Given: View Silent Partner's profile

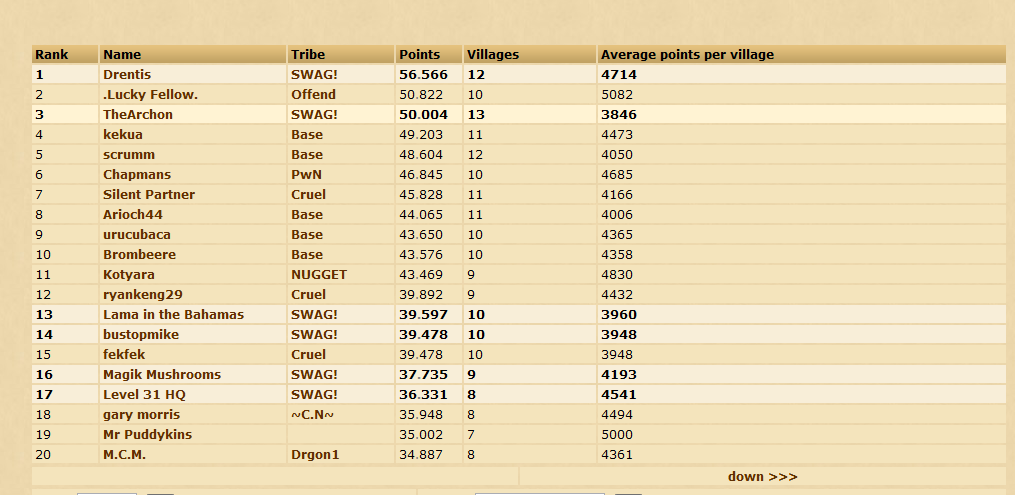Looking at the screenshot, I should tap(149, 195).
